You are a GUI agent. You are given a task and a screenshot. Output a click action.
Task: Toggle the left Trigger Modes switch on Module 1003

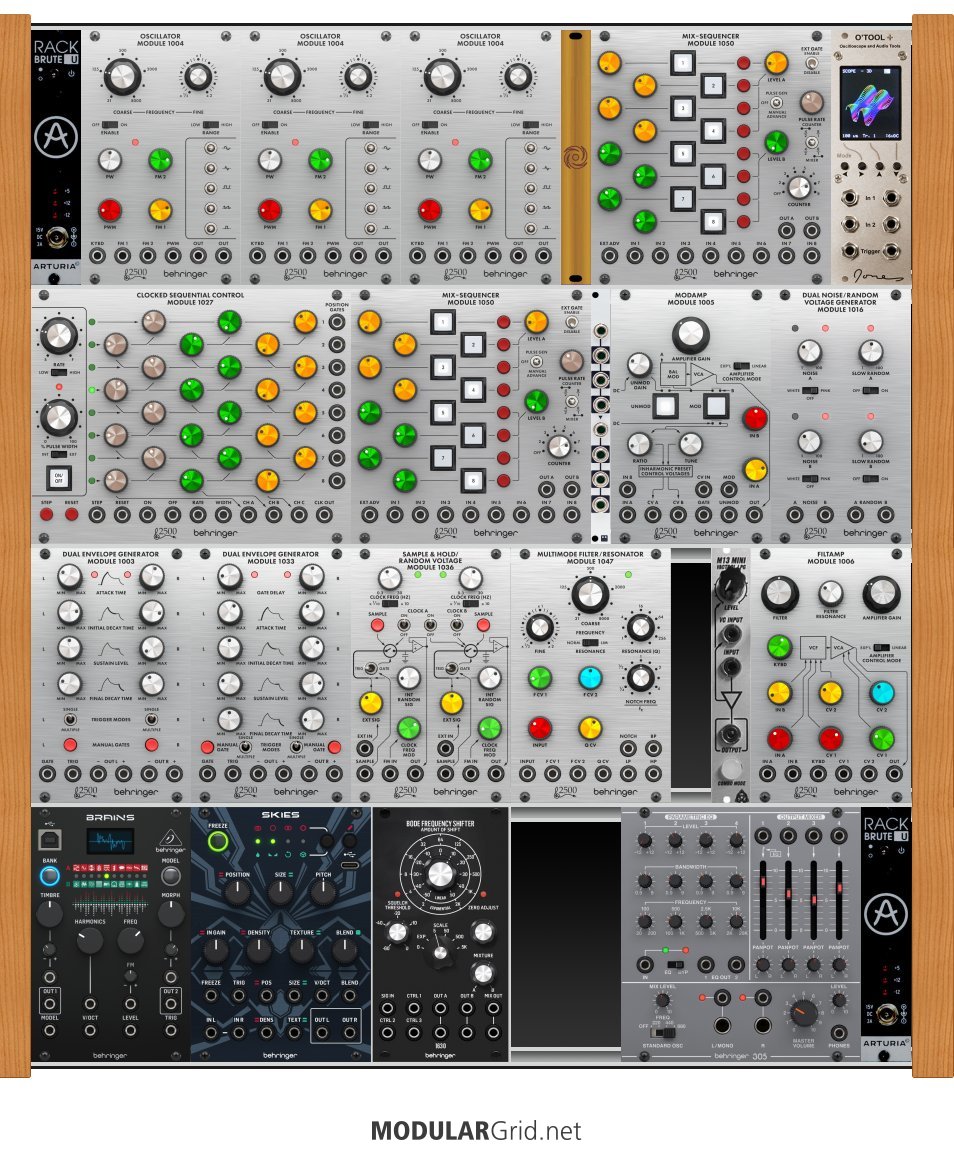[71, 719]
